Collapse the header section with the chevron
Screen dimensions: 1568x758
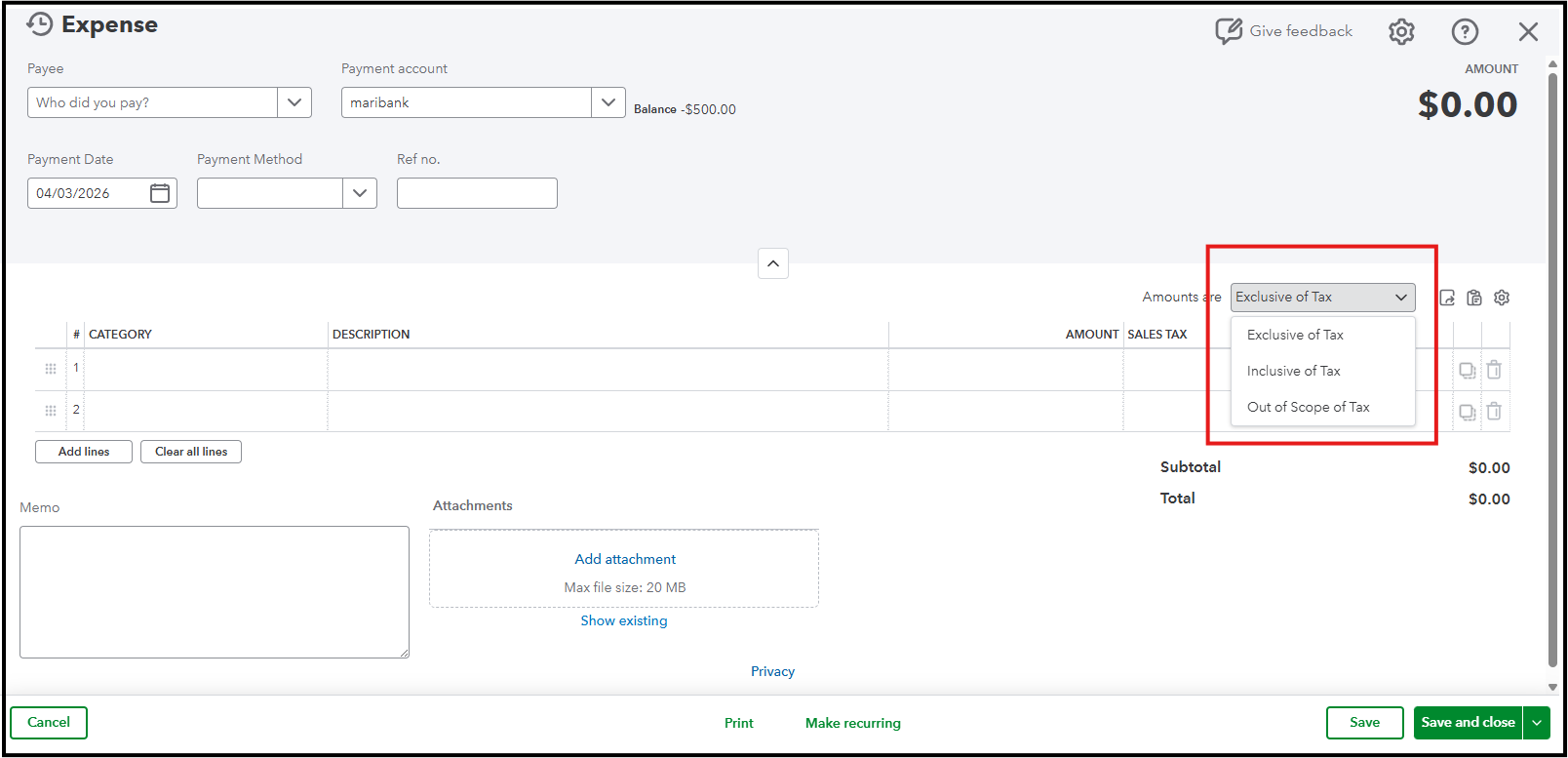(773, 263)
